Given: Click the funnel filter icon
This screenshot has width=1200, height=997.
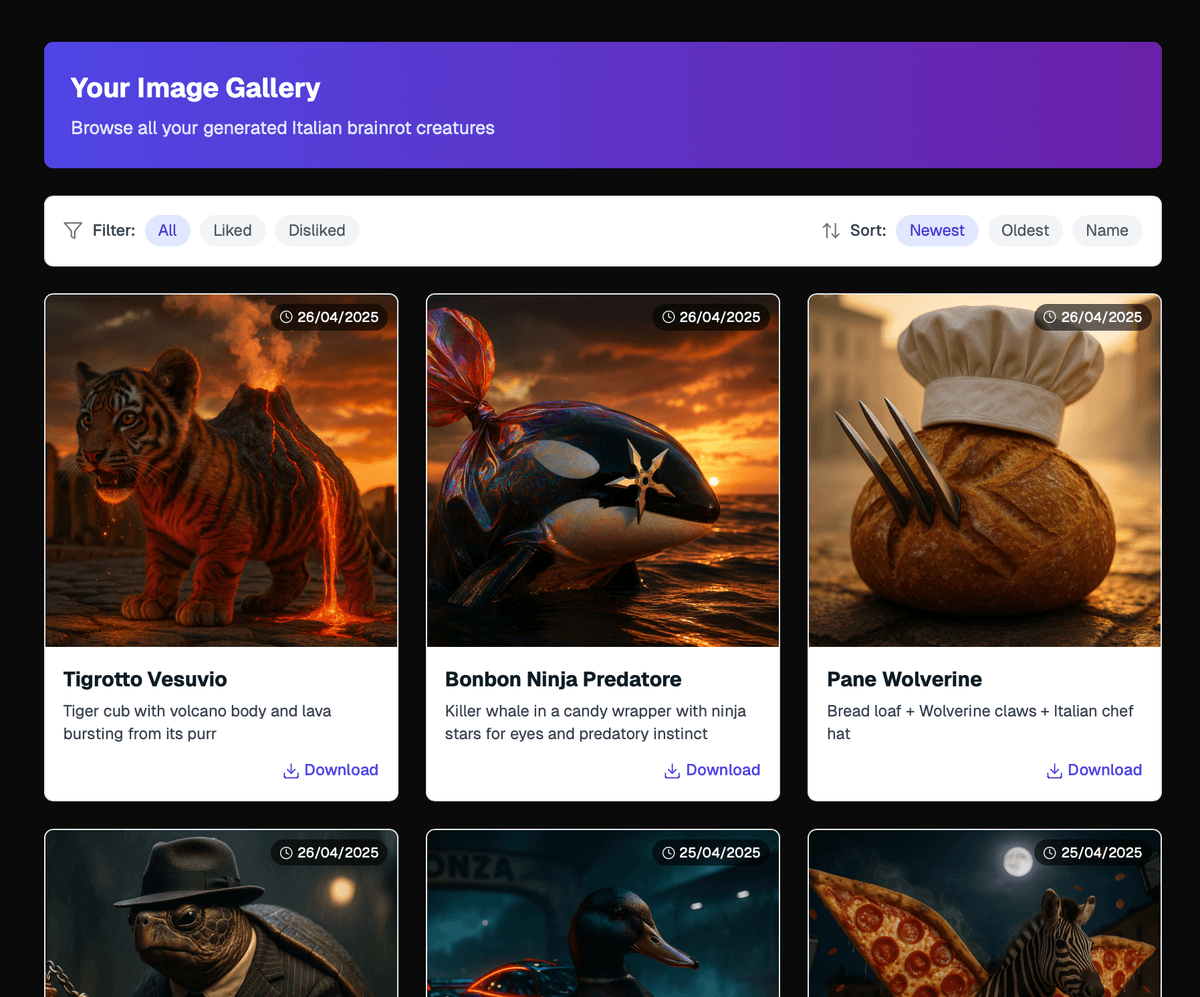Looking at the screenshot, I should [73, 231].
